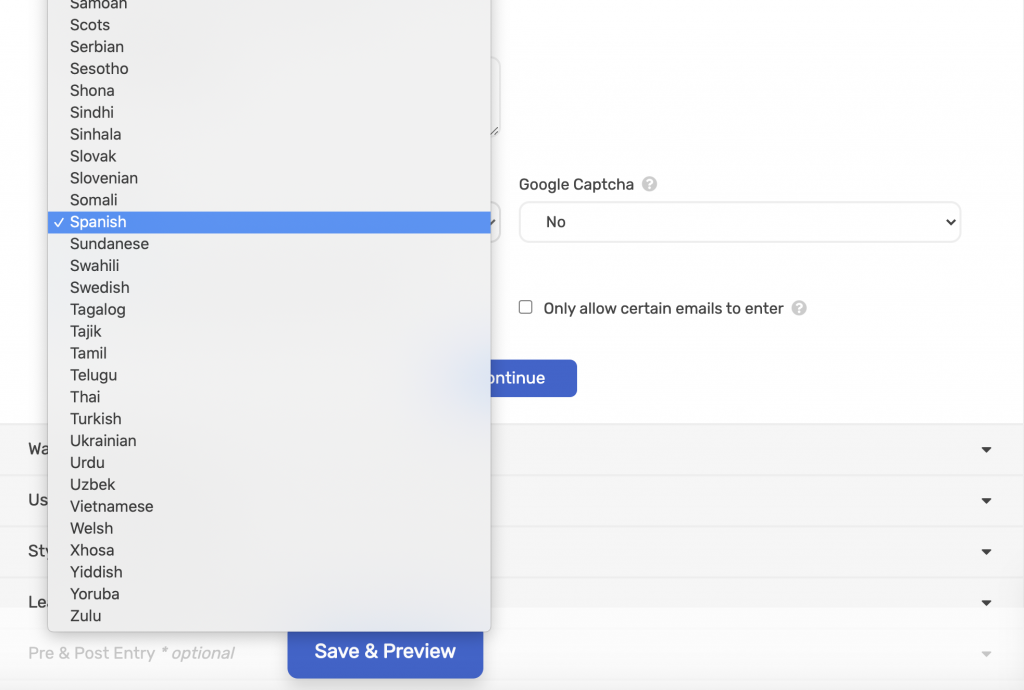Expand the first collapsed section arrow
The width and height of the screenshot is (1024, 690).
click(986, 450)
